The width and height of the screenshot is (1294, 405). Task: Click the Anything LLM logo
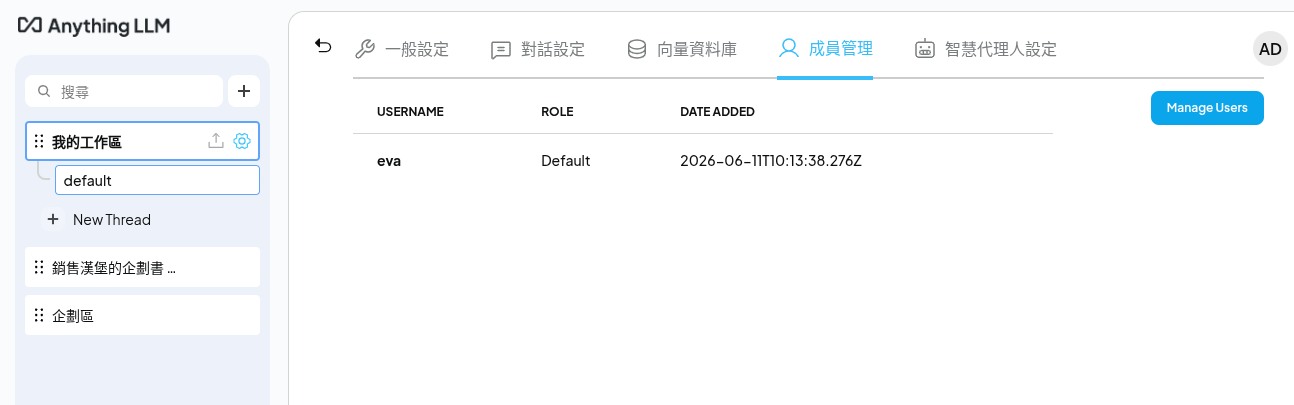click(x=93, y=24)
